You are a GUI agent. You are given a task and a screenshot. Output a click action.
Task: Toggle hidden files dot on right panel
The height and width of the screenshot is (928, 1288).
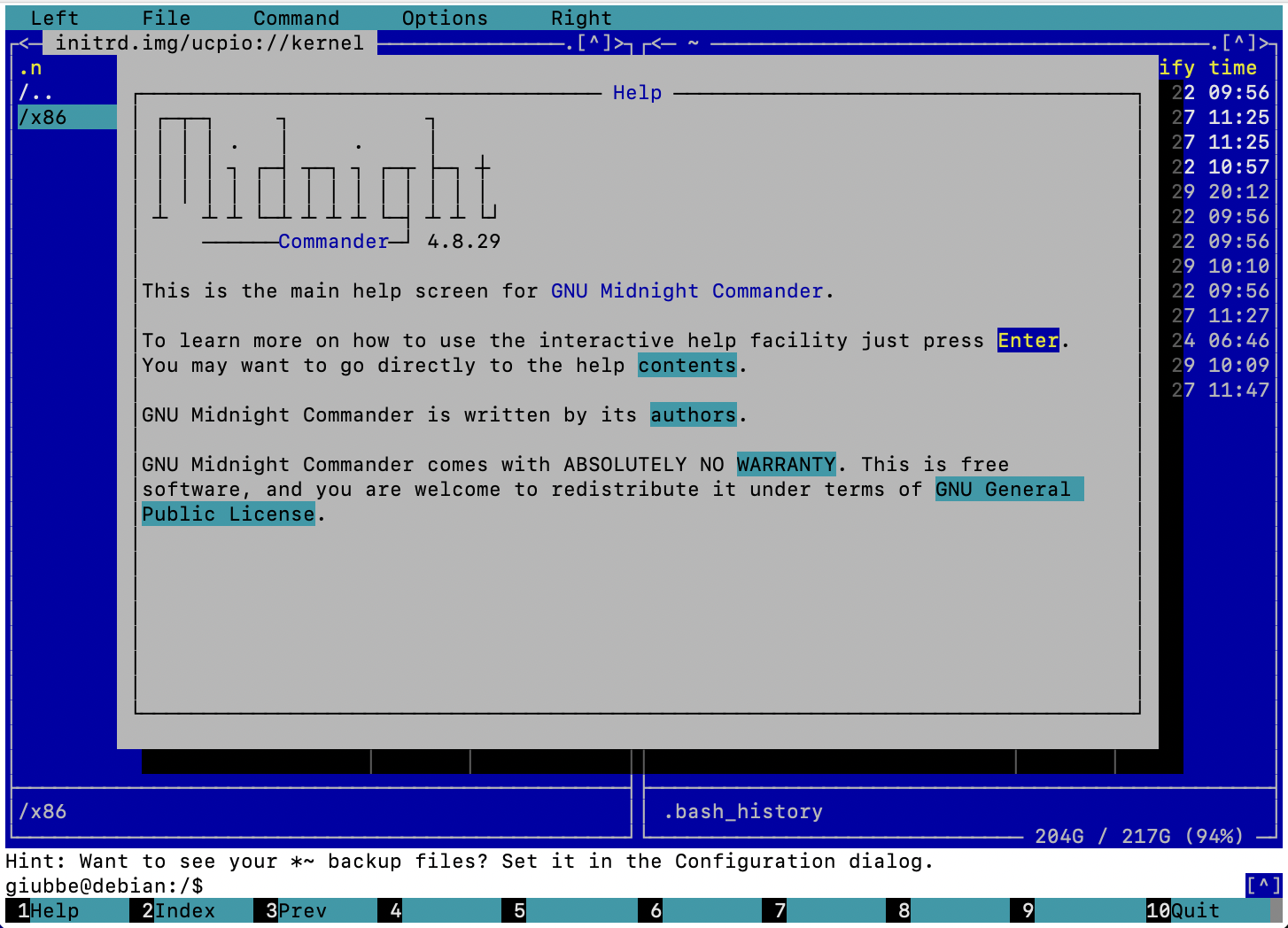coord(1214,43)
